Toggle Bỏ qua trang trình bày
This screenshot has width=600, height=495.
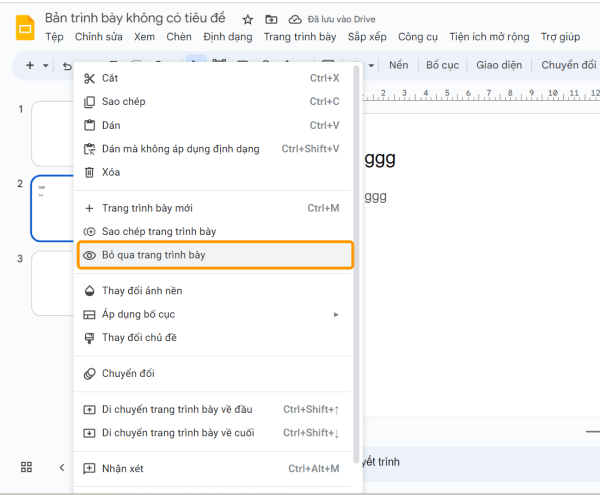pyautogui.click(x=215, y=255)
